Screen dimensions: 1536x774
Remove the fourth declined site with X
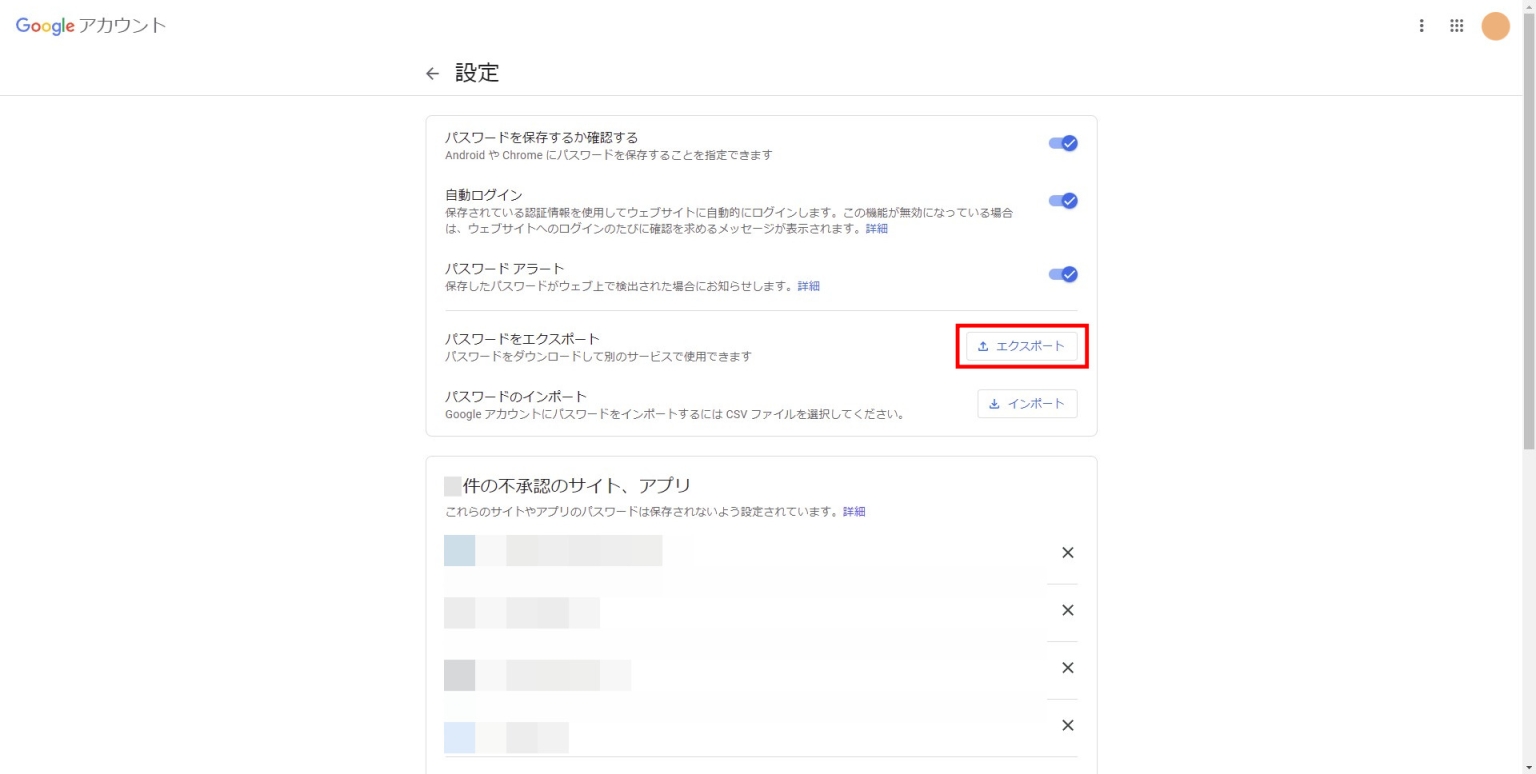click(x=1067, y=725)
